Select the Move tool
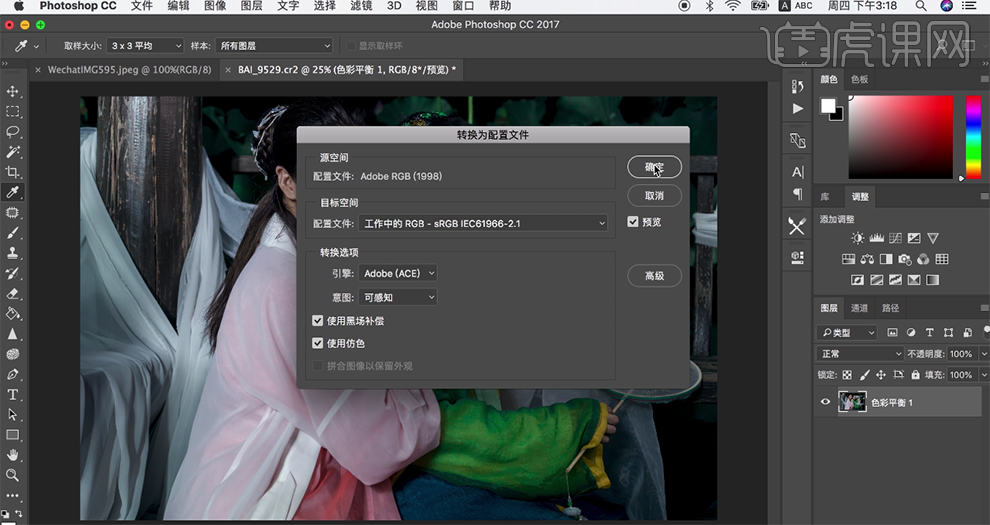The width and height of the screenshot is (990, 525). point(13,91)
